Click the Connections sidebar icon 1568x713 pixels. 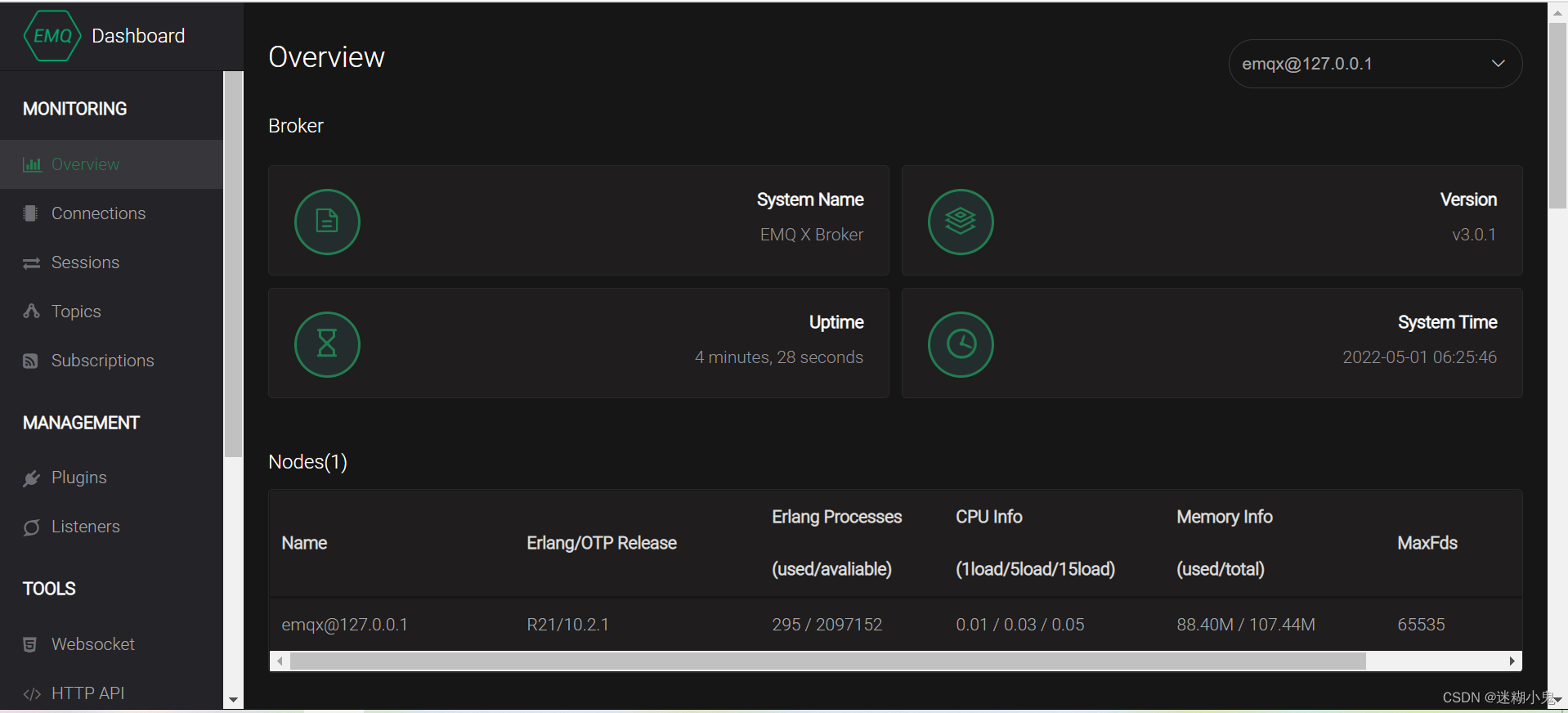click(x=31, y=213)
